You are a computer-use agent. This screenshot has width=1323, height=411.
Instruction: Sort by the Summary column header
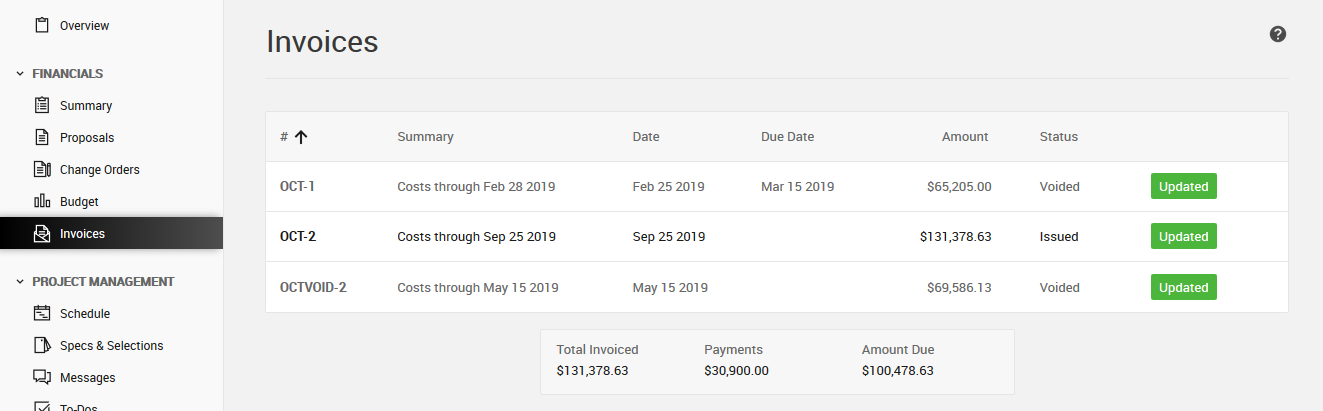[425, 137]
